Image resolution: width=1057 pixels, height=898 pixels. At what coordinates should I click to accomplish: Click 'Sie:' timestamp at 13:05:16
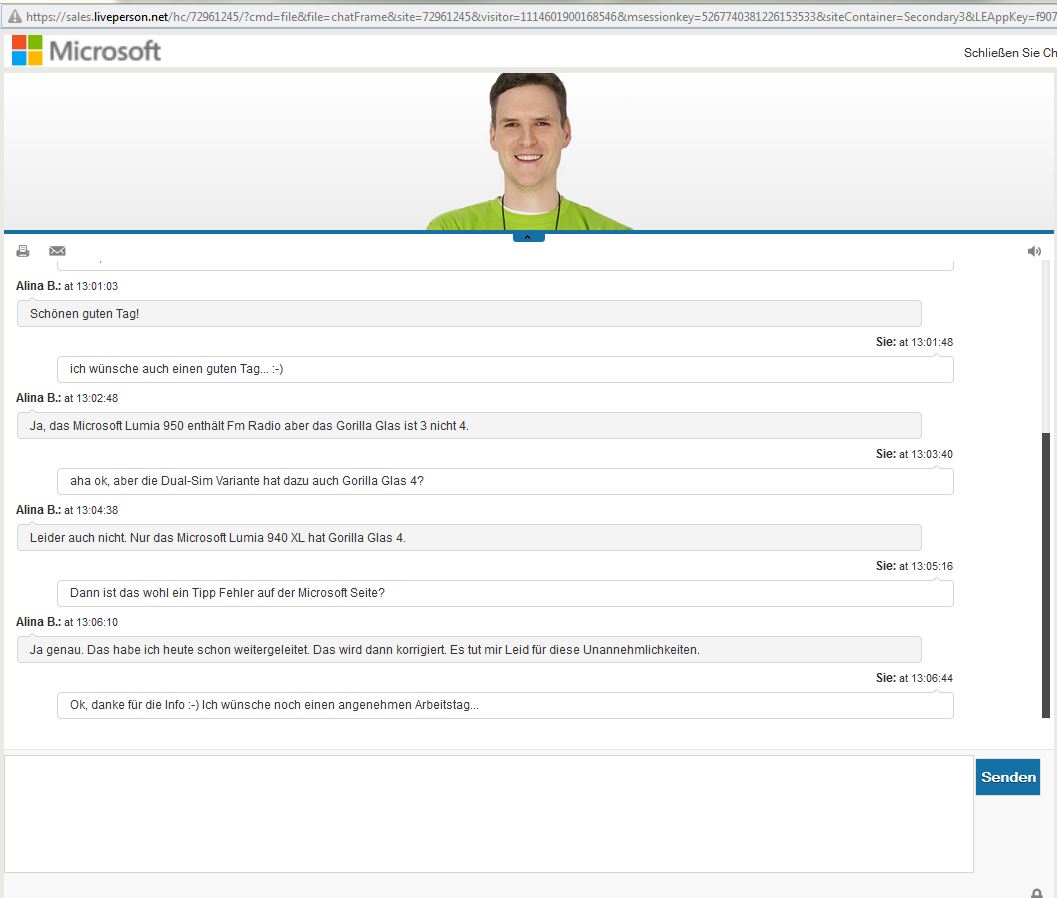pos(914,566)
